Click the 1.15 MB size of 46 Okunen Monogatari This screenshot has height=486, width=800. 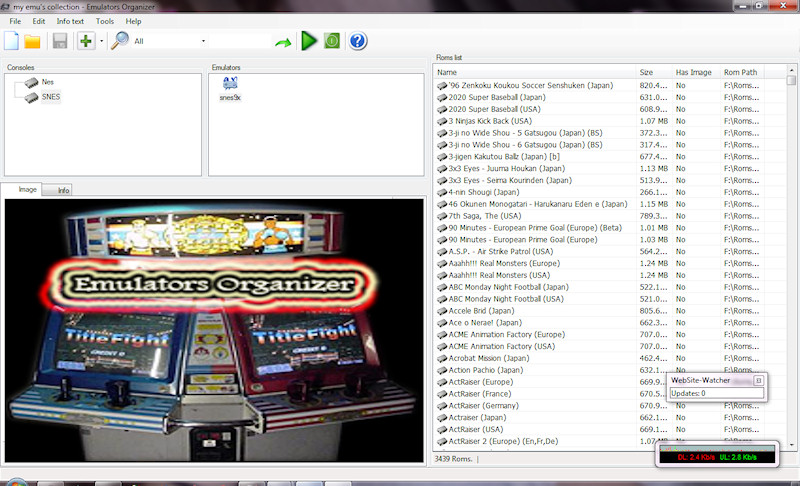click(654, 204)
